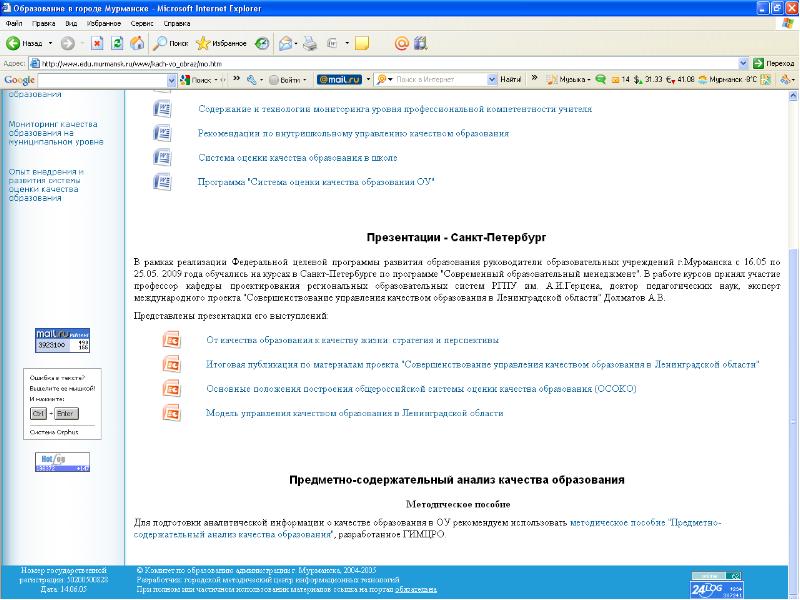Click the Print toolbar icon
800x600 pixels.
pos(310,43)
